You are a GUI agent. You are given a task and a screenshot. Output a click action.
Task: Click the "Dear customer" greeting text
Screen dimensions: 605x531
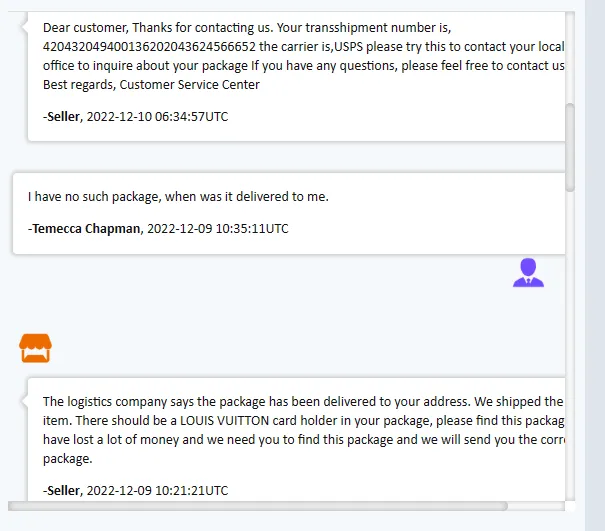pos(85,28)
